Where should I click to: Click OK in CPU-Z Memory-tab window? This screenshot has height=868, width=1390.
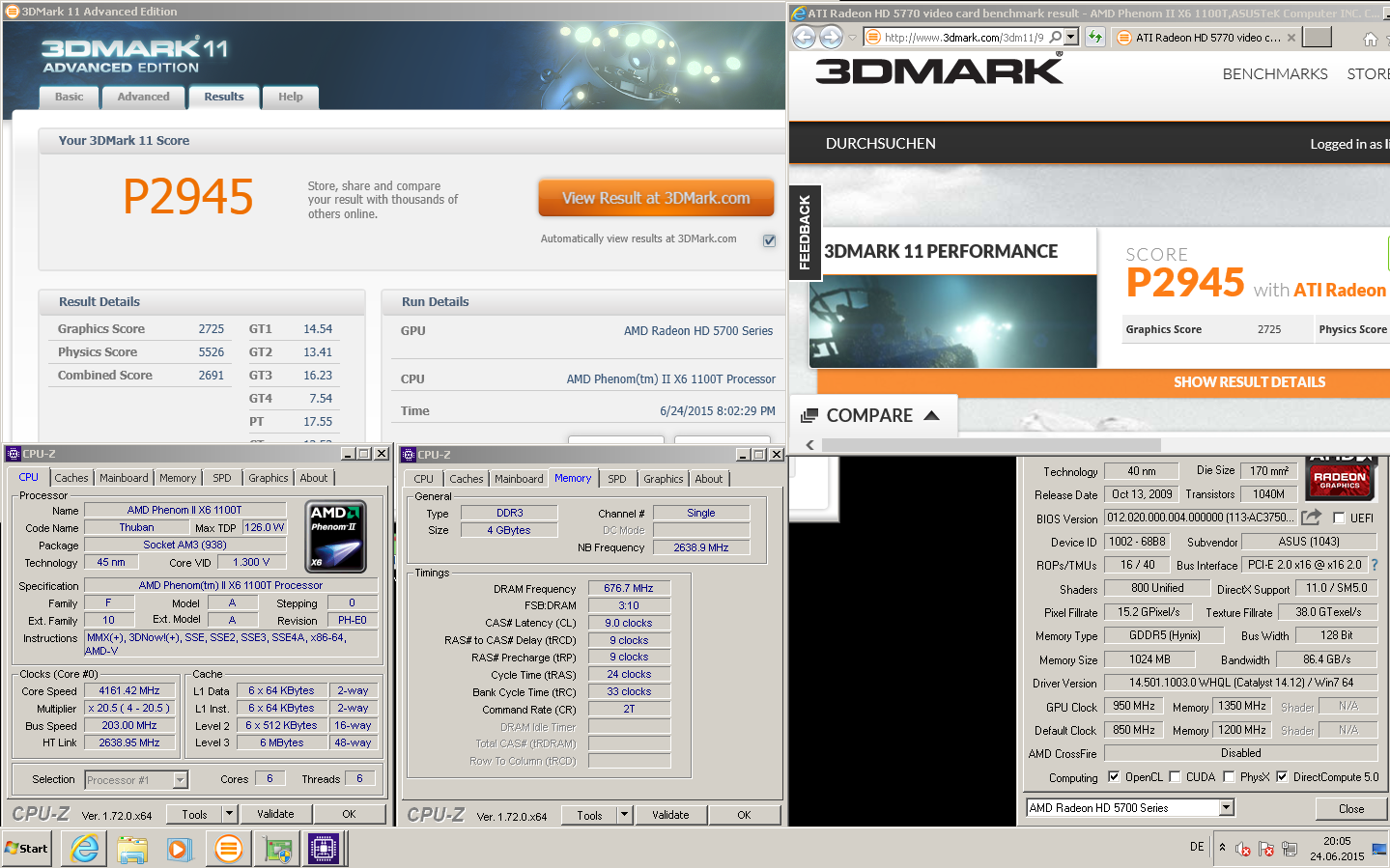tap(744, 815)
